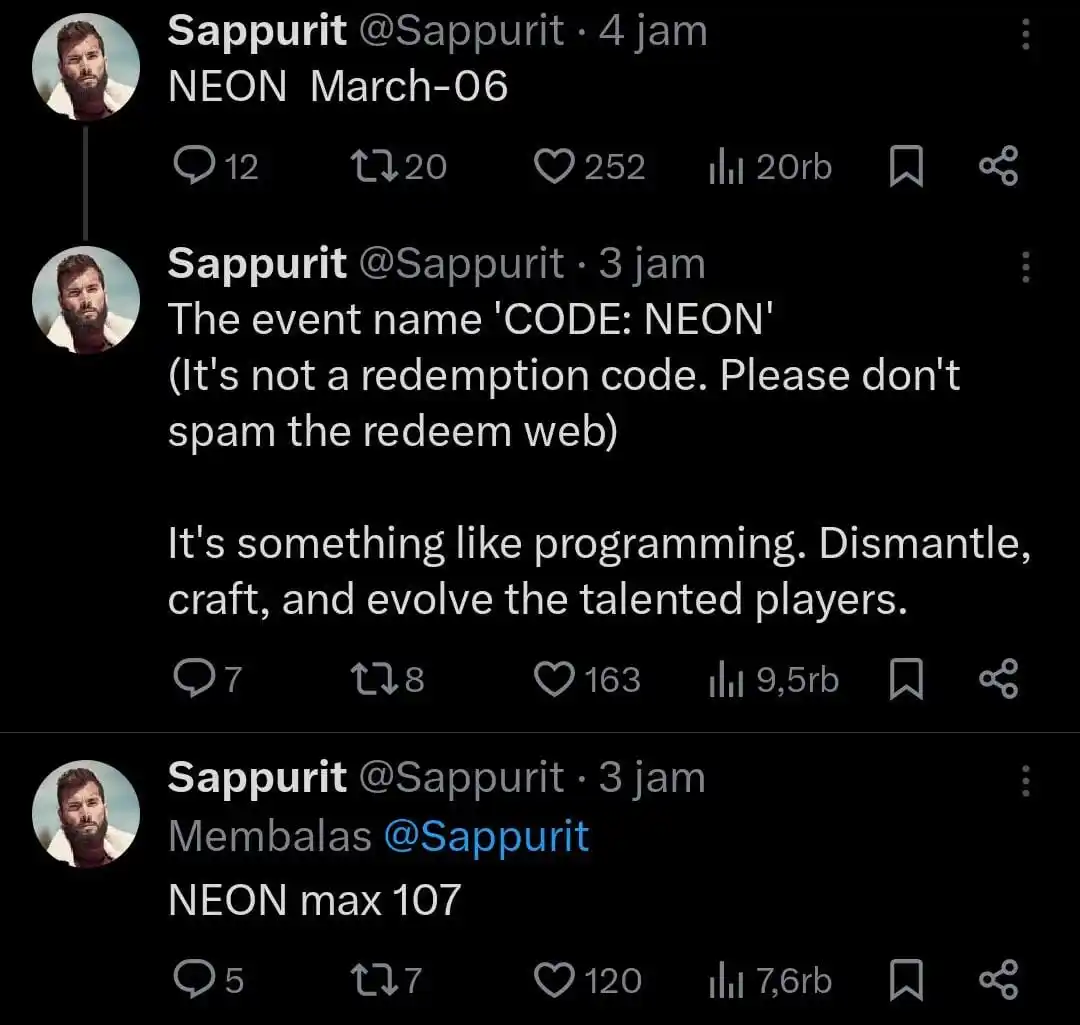Open more options for 'NEON March-06' tweet
Viewport: 1080px width, 1025px height.
1025,36
